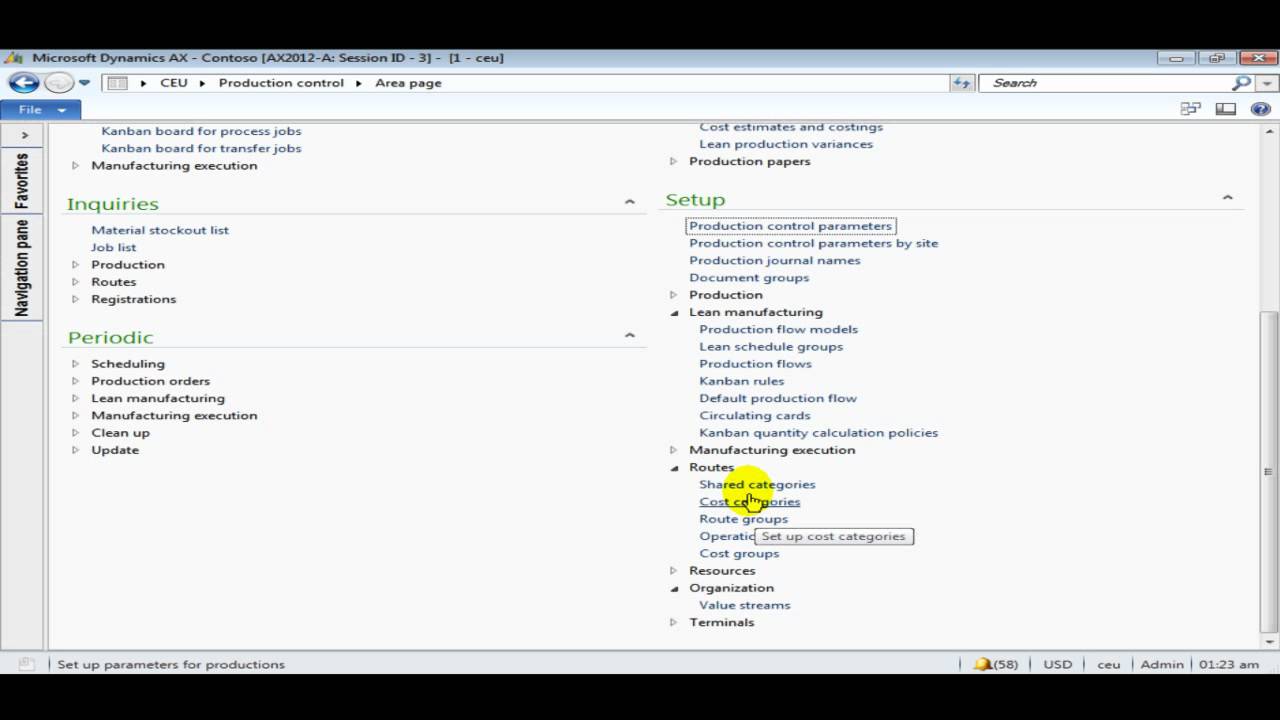Collapse the Routes group under Setup
Image resolution: width=1280 pixels, height=720 pixels.
tap(673, 467)
